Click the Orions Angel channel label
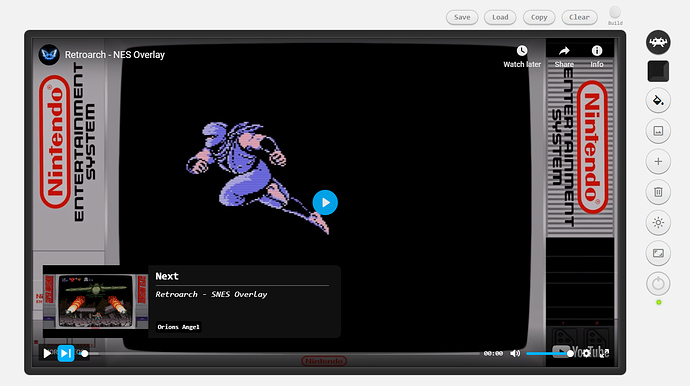Image resolution: width=690 pixels, height=386 pixels. point(178,327)
